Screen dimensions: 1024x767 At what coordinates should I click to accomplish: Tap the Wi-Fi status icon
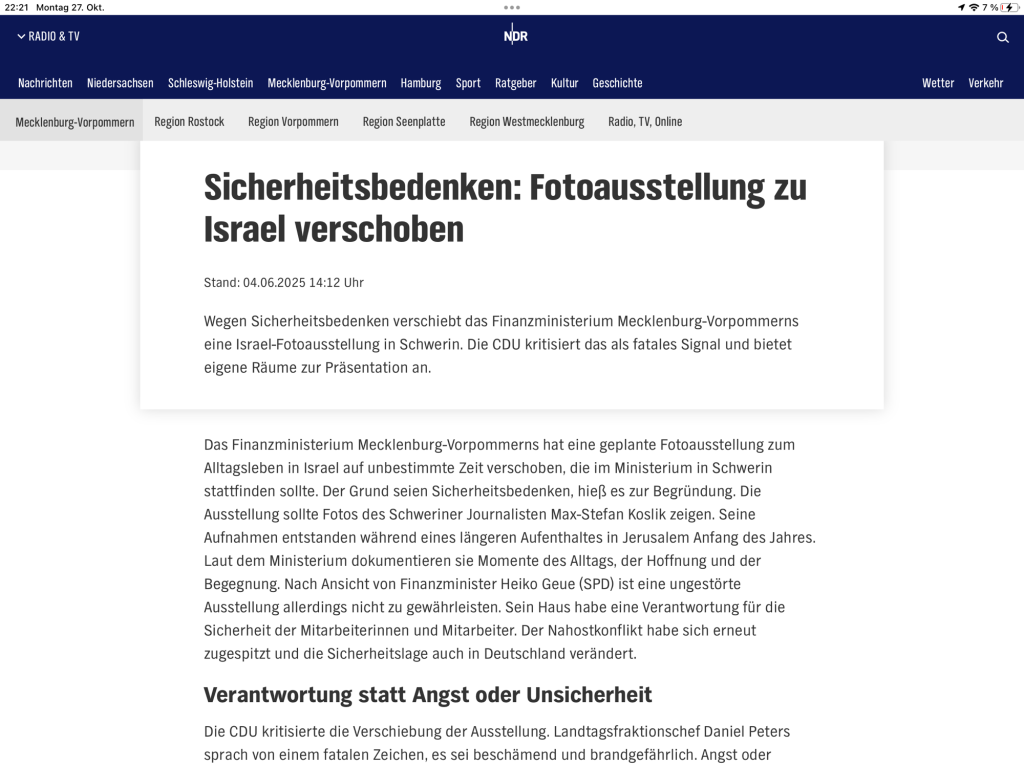[973, 7]
